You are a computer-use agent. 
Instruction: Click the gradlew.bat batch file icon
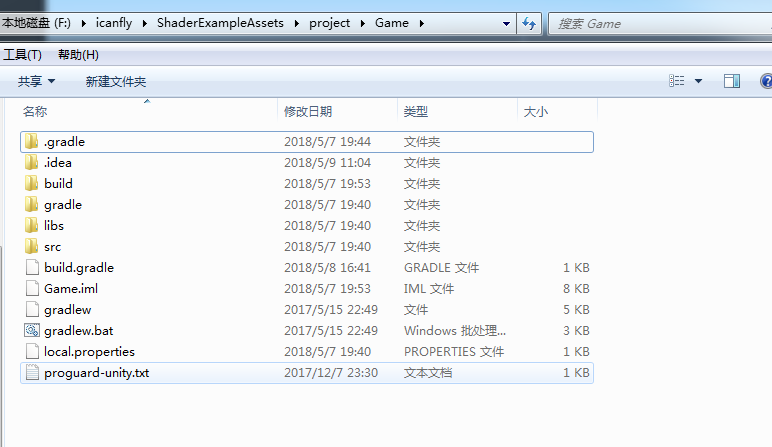(x=32, y=330)
